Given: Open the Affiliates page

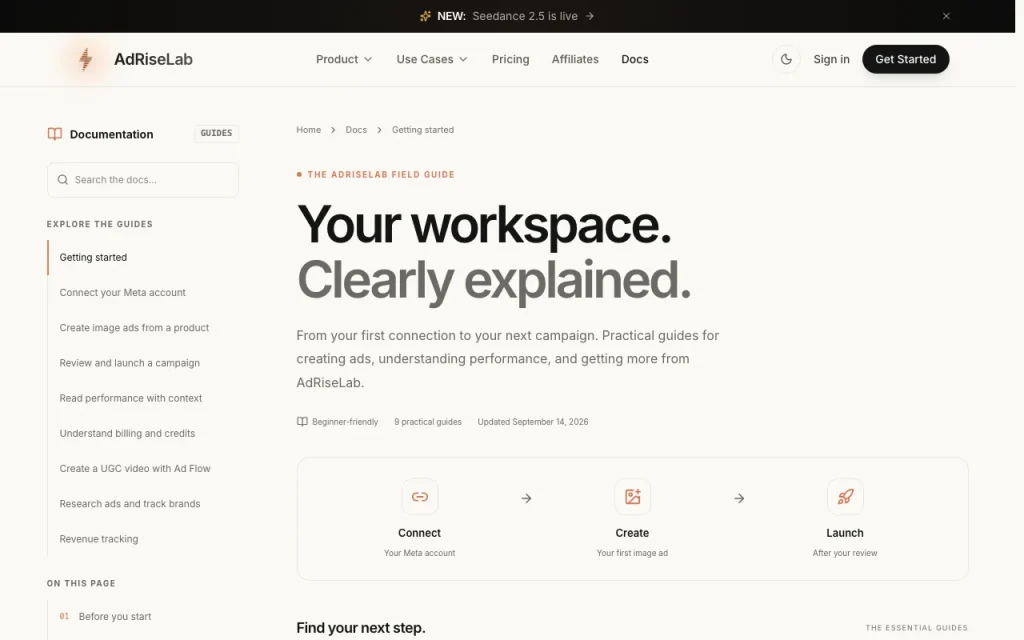Looking at the screenshot, I should click(575, 59).
